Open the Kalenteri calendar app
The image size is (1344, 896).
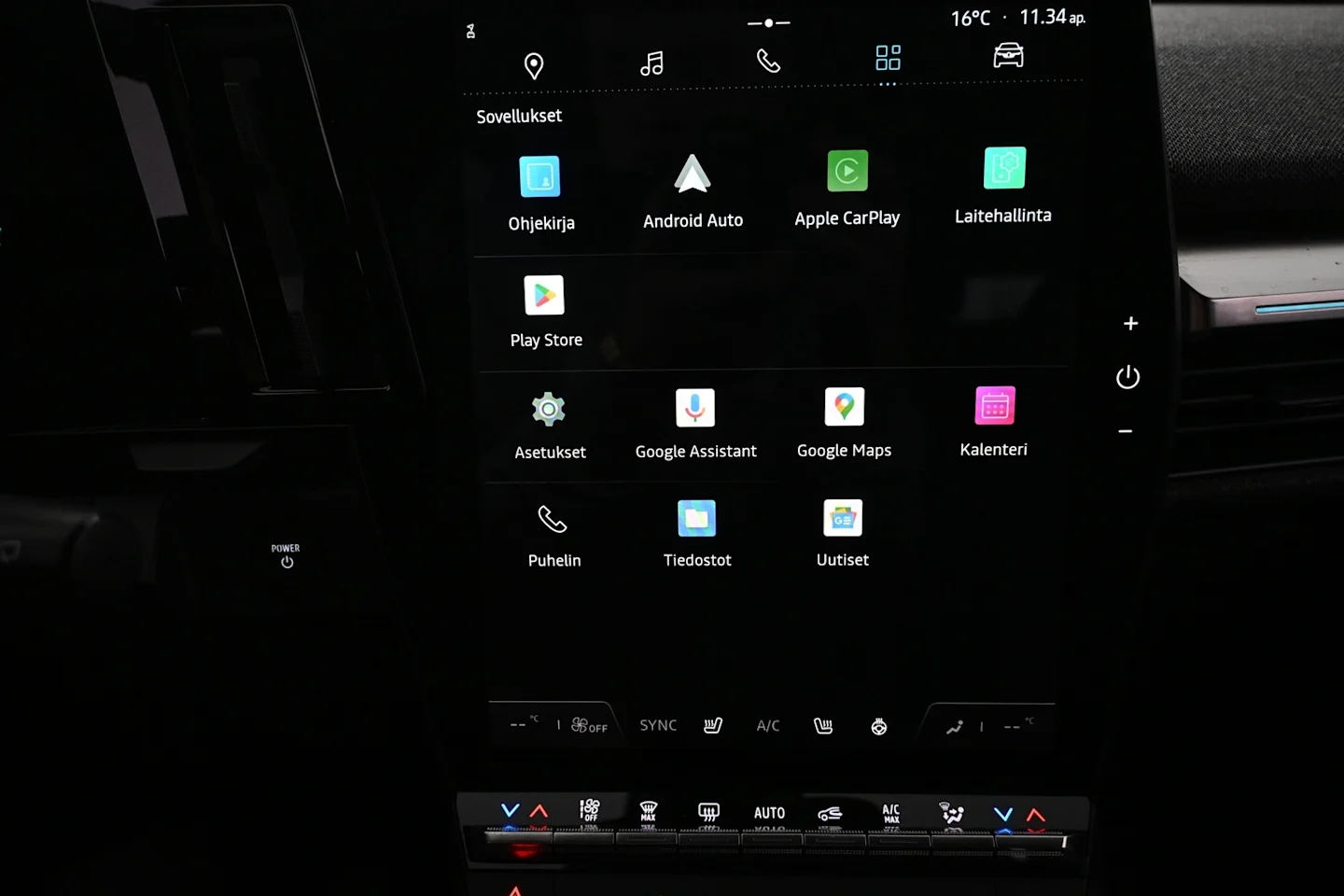[994, 423]
